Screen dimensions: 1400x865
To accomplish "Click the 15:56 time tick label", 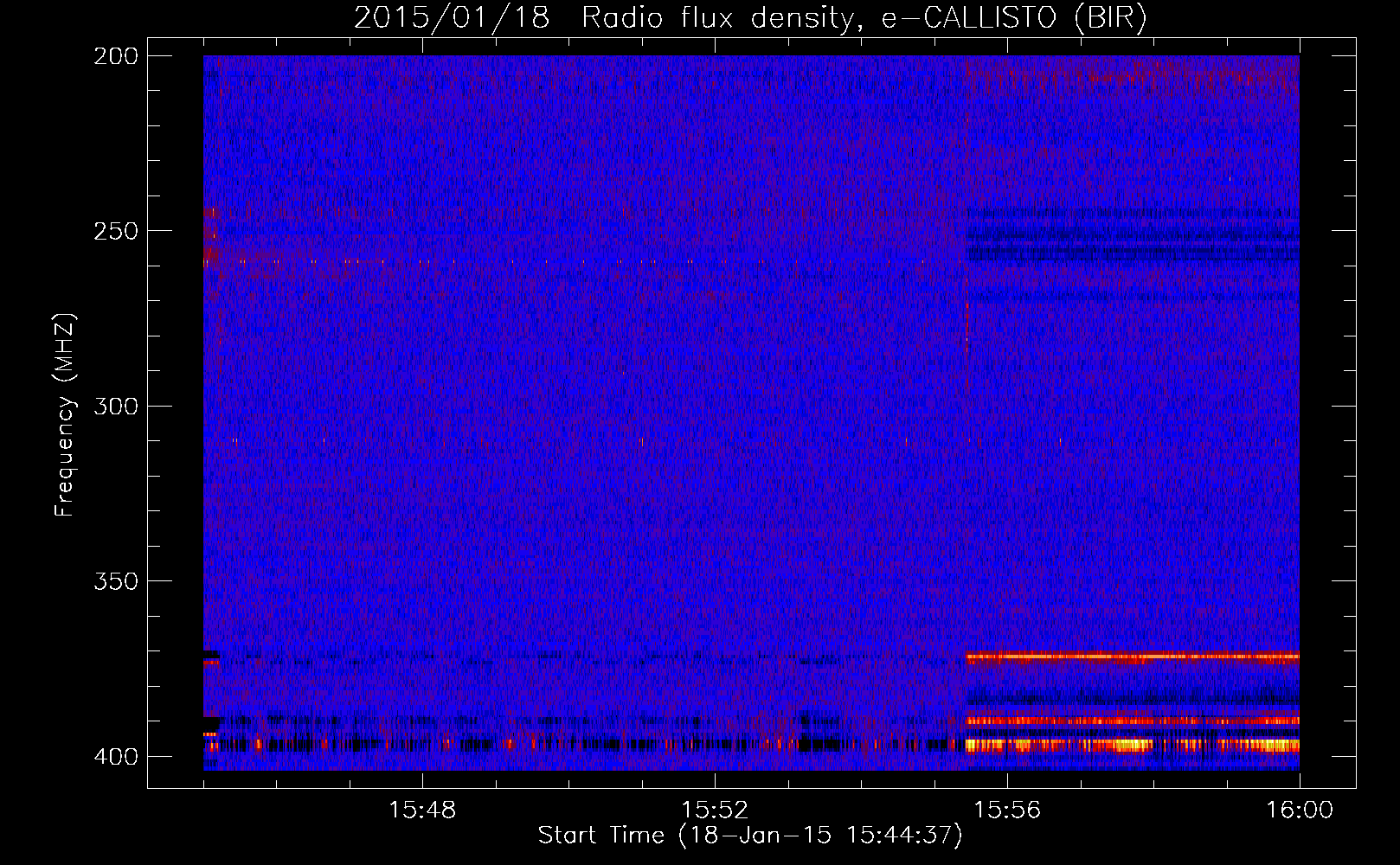I will point(1007,810).
